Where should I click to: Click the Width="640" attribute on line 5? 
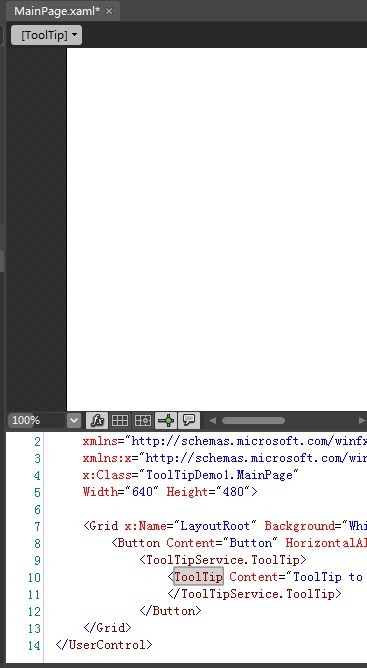tap(121, 492)
